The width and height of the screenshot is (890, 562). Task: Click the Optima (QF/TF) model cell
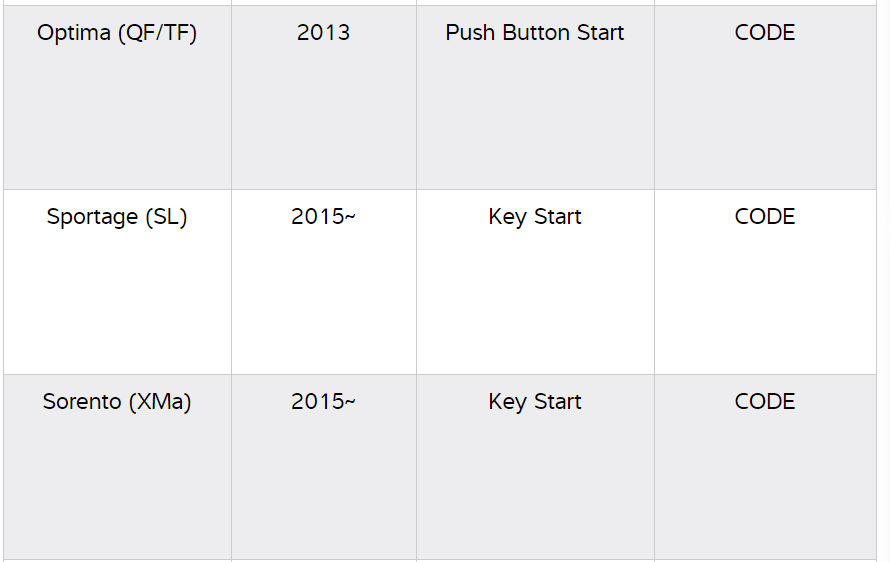coord(117,33)
